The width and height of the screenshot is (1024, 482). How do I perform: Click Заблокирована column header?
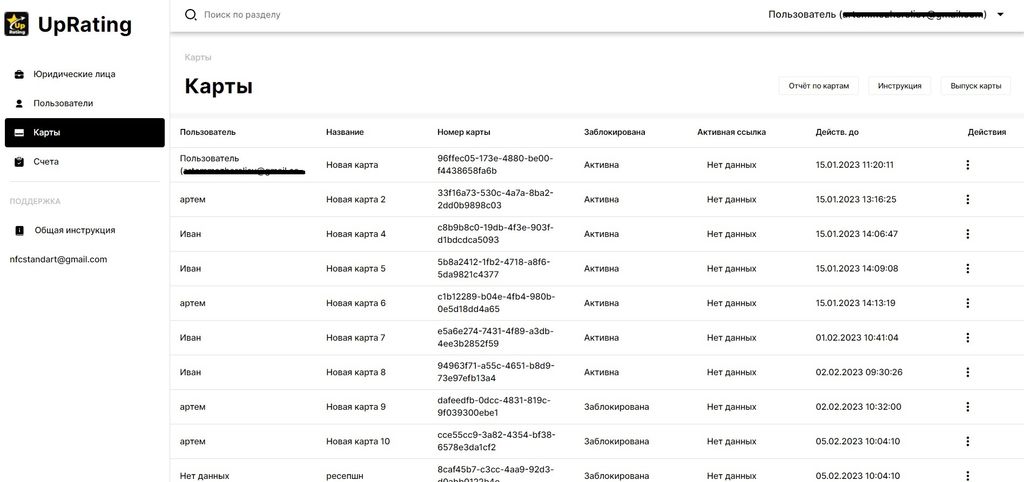[615, 132]
